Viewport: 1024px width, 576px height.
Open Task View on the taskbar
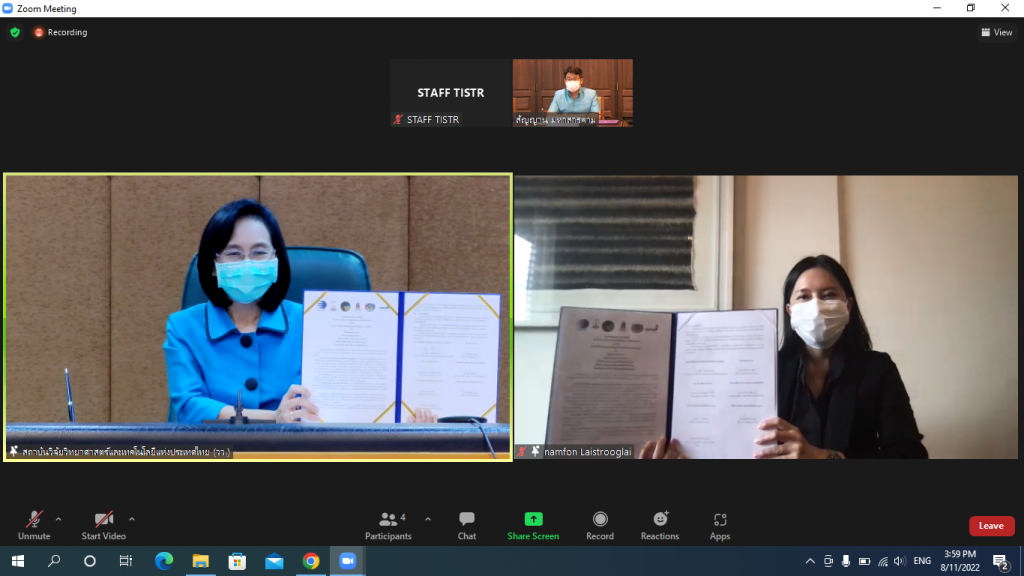coord(125,561)
